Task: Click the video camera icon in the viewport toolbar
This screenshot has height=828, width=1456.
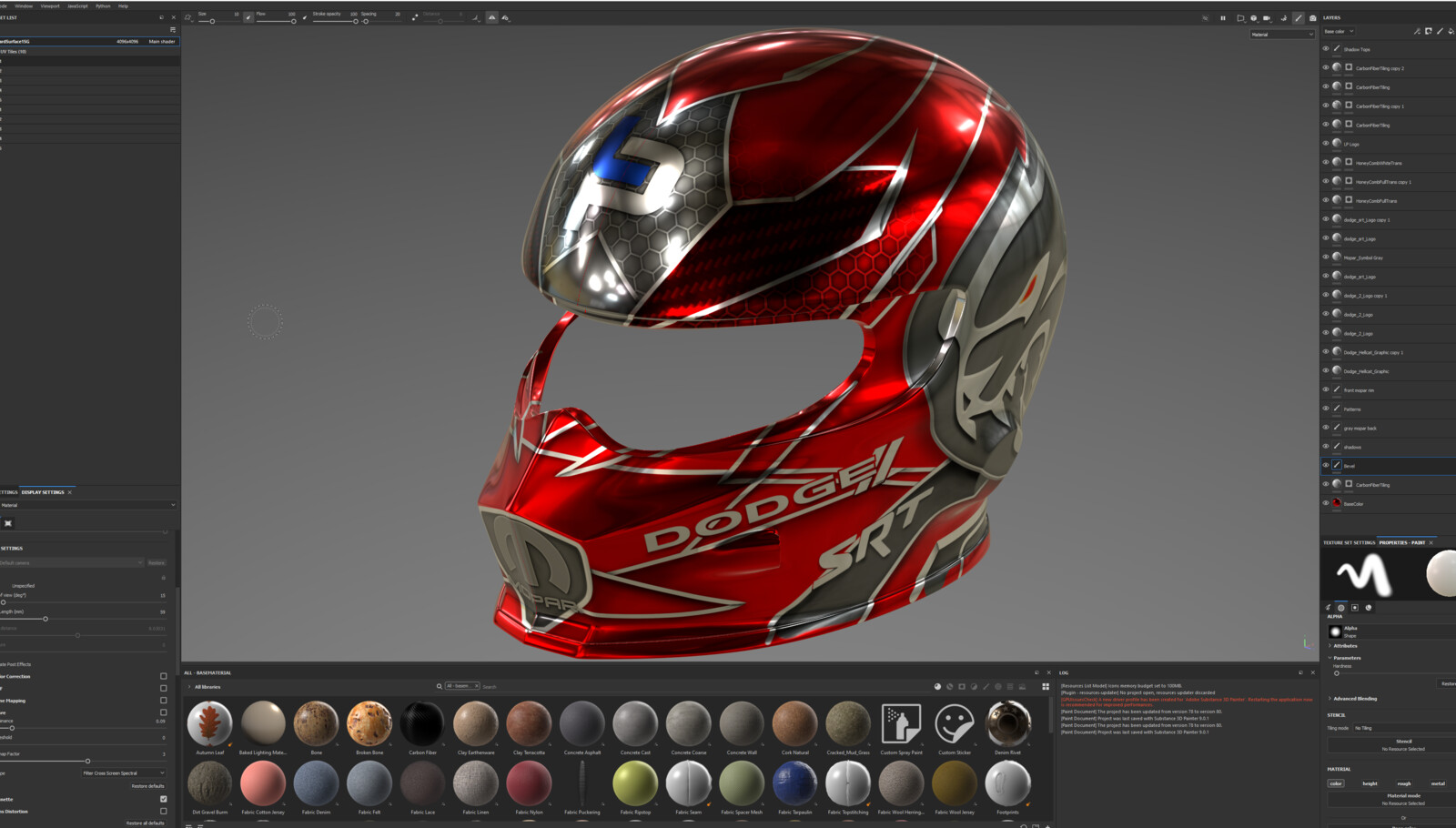Action: click(x=1267, y=18)
